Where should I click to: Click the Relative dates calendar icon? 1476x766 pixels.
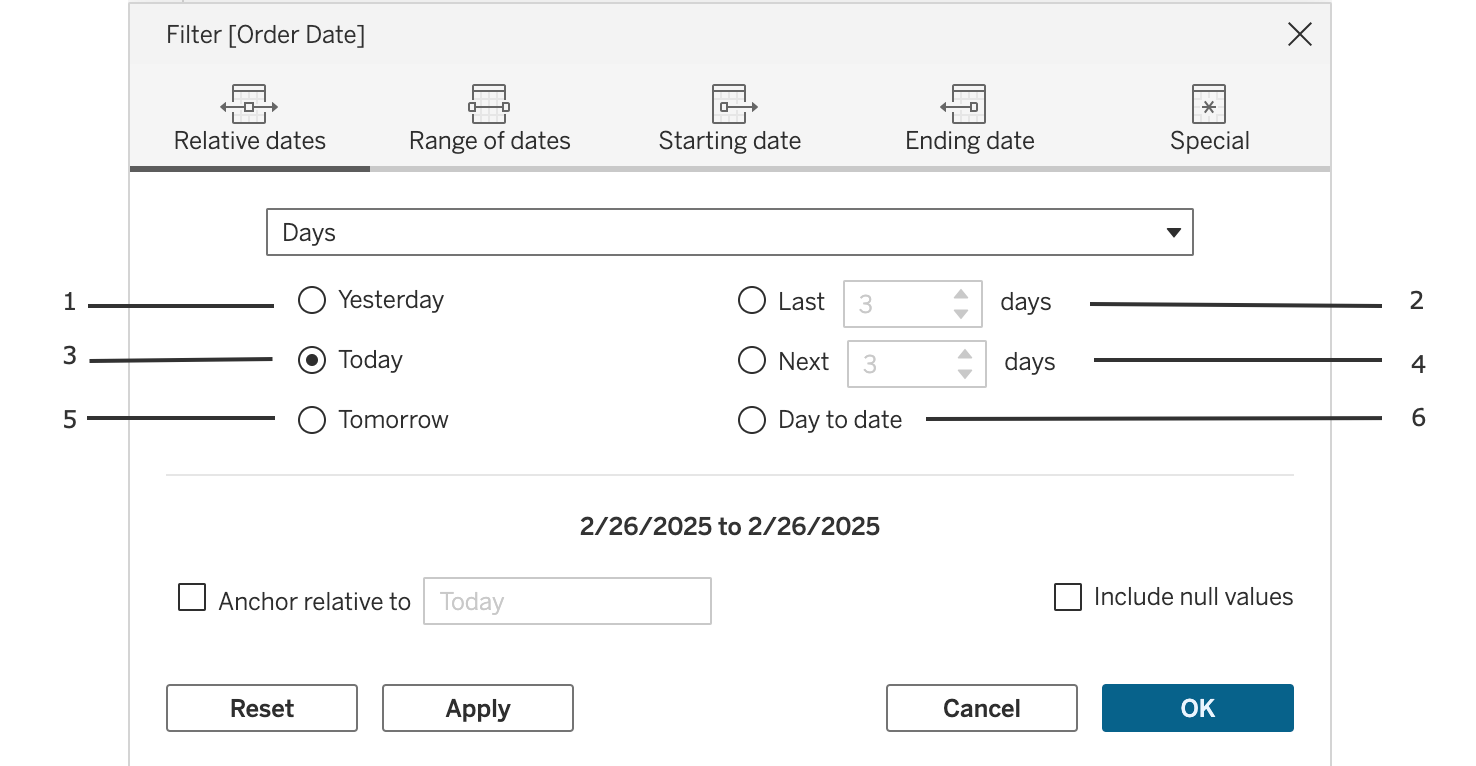249,104
